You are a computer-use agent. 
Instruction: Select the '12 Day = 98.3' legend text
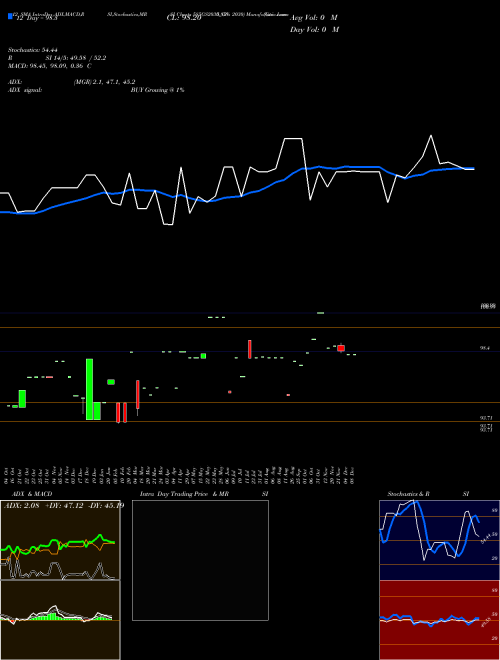(x=36, y=18)
